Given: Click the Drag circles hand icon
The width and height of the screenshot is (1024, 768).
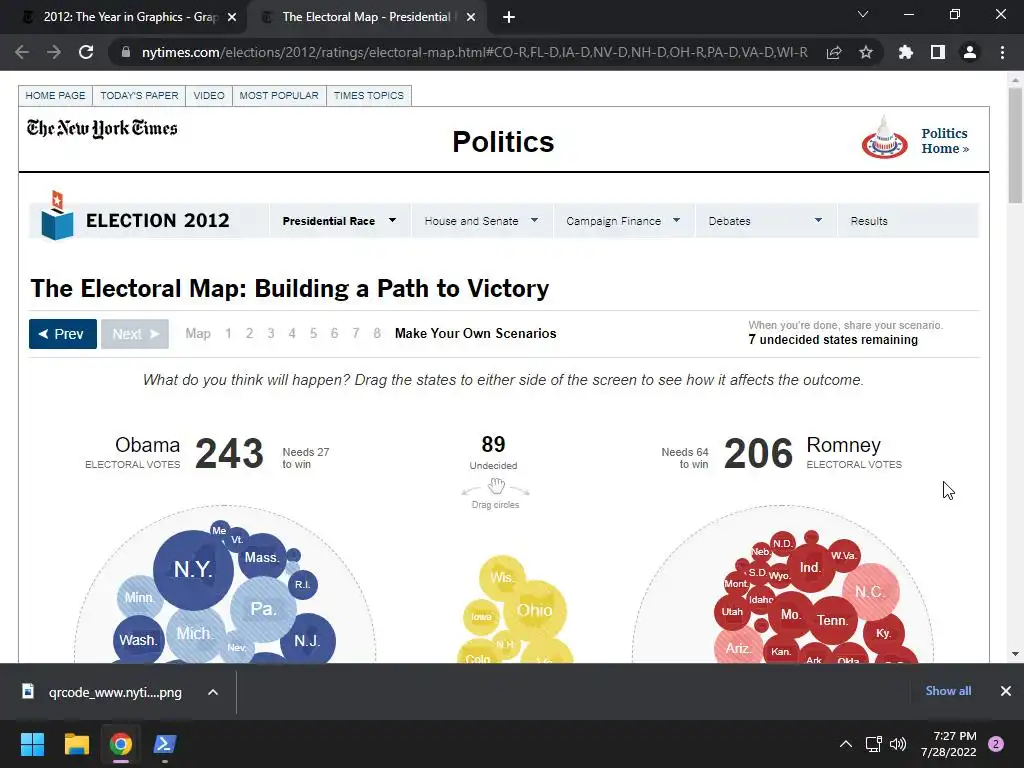Looking at the screenshot, I should pyautogui.click(x=496, y=486).
